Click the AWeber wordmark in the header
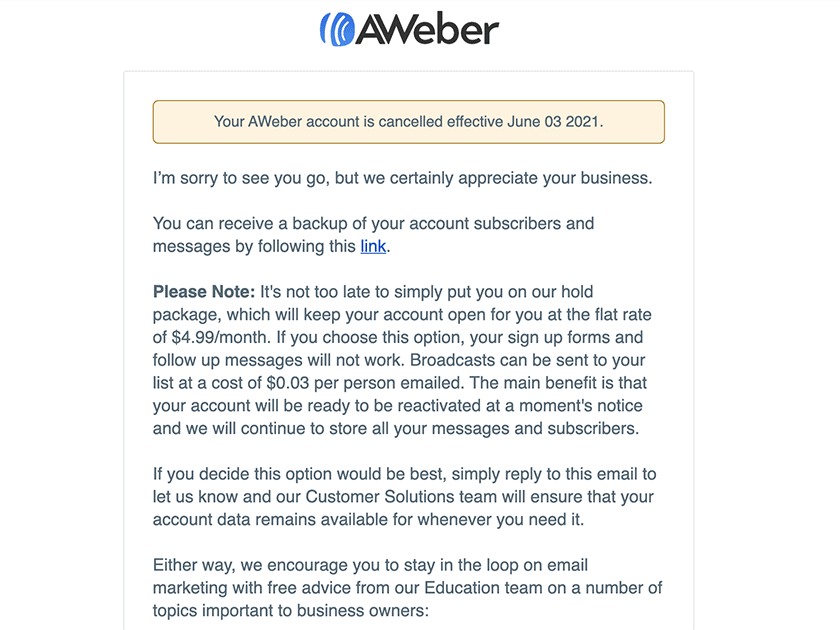The image size is (840, 630). (427, 29)
